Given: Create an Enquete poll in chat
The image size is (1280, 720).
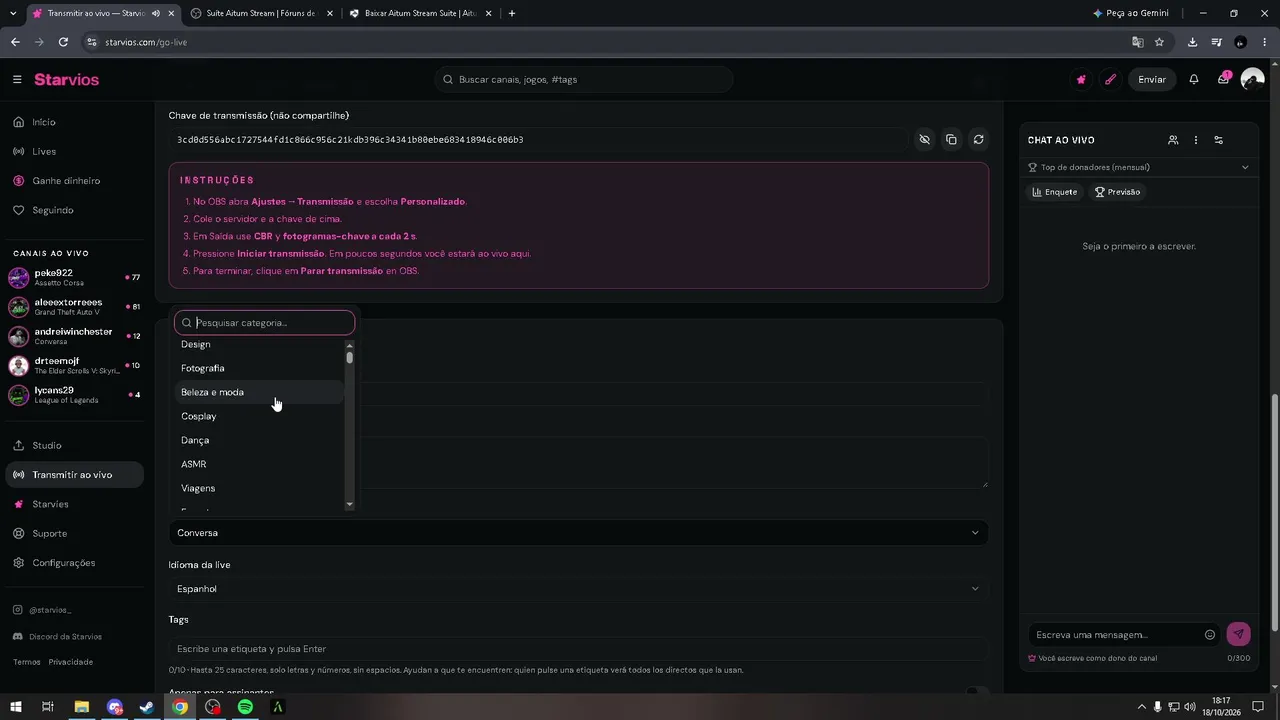Looking at the screenshot, I should tap(1055, 192).
